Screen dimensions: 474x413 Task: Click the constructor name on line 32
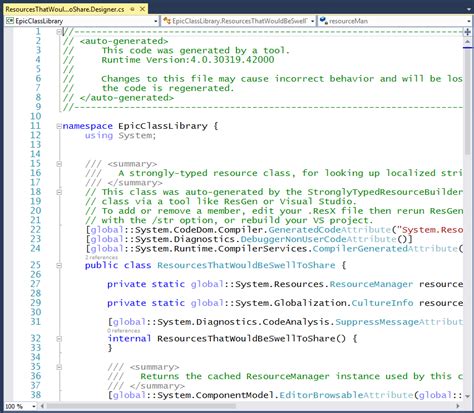click(x=246, y=339)
